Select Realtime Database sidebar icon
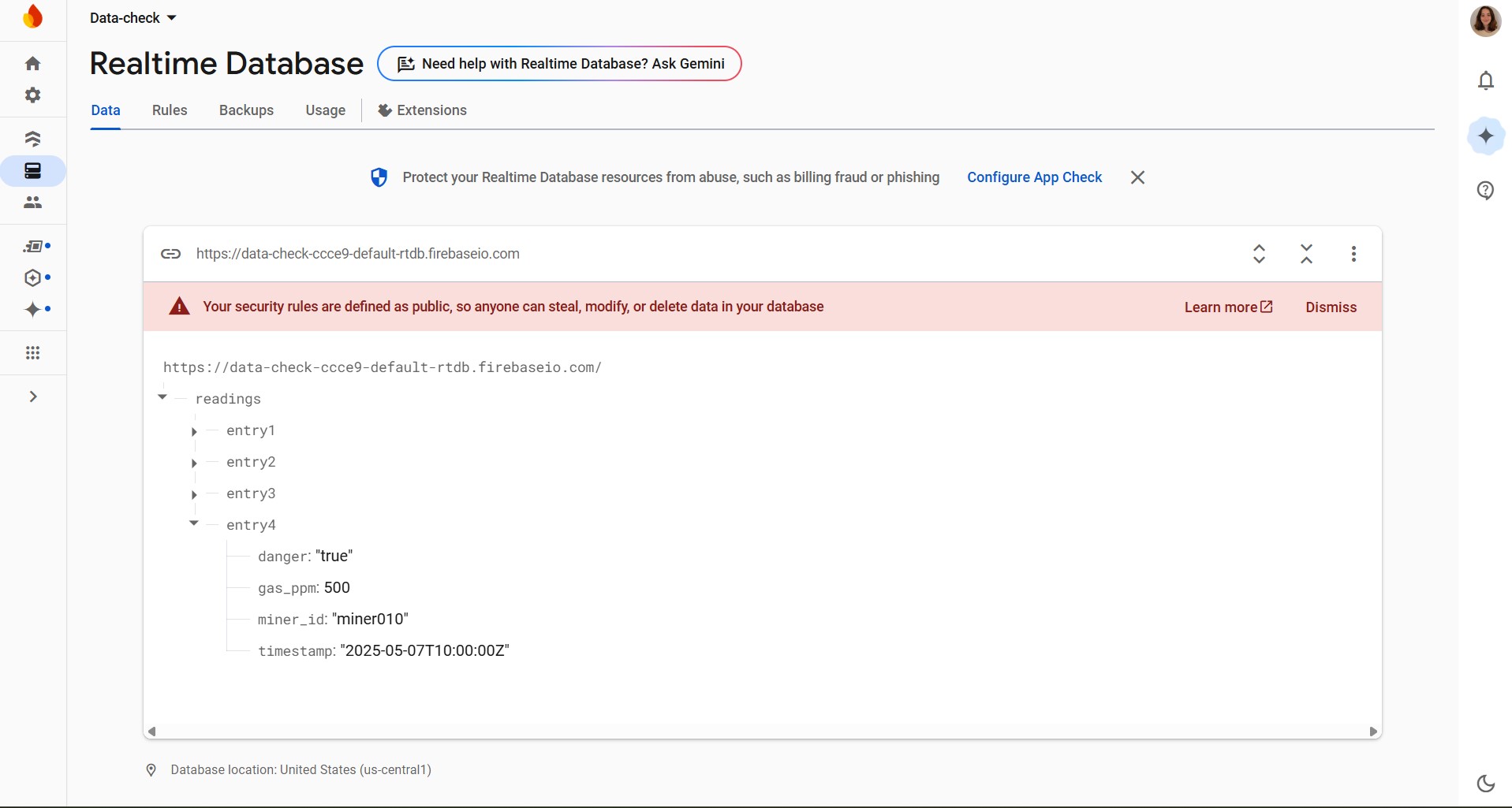1512x808 pixels. 33,170
